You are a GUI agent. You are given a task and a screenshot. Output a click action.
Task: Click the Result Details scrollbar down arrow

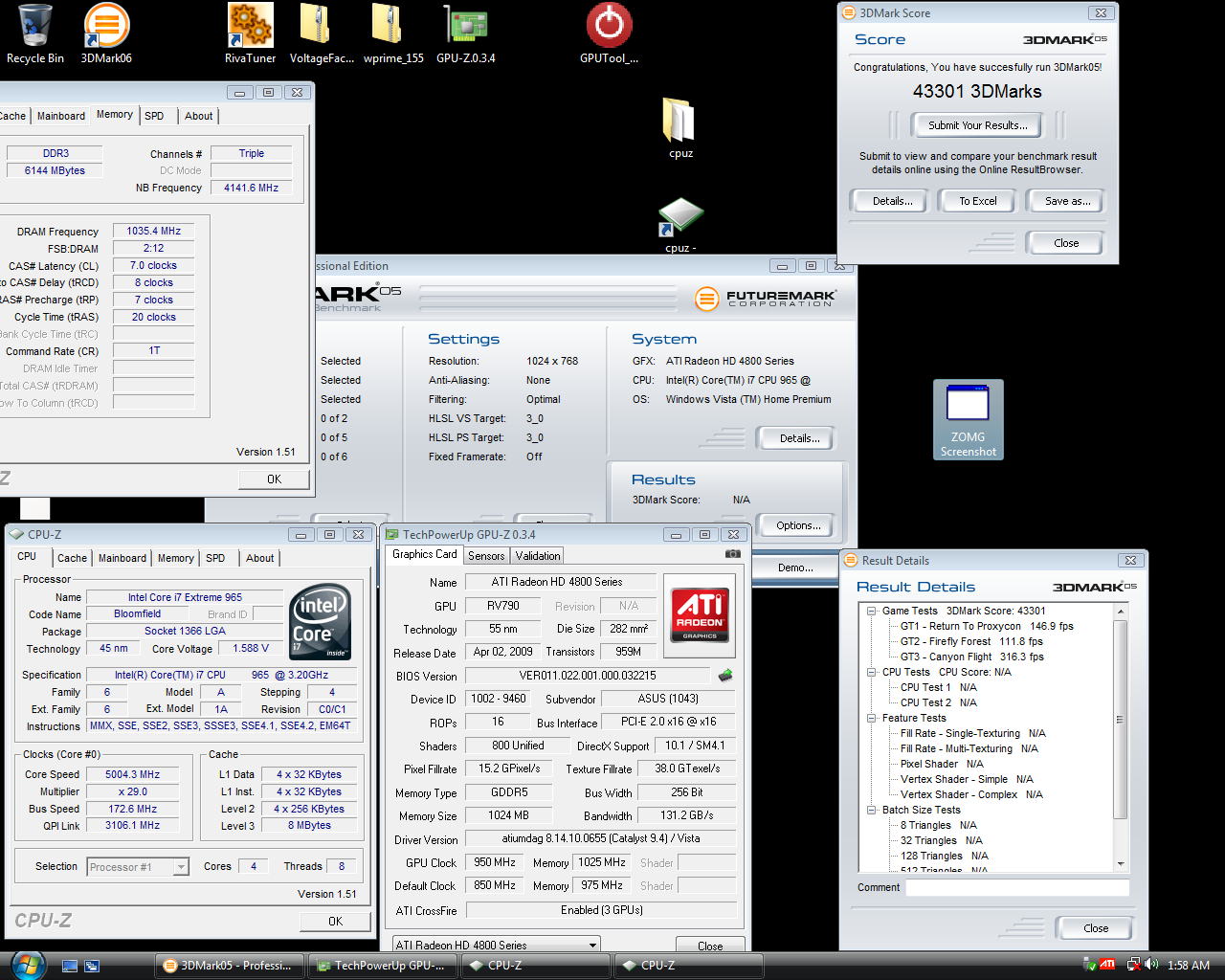click(x=1121, y=863)
